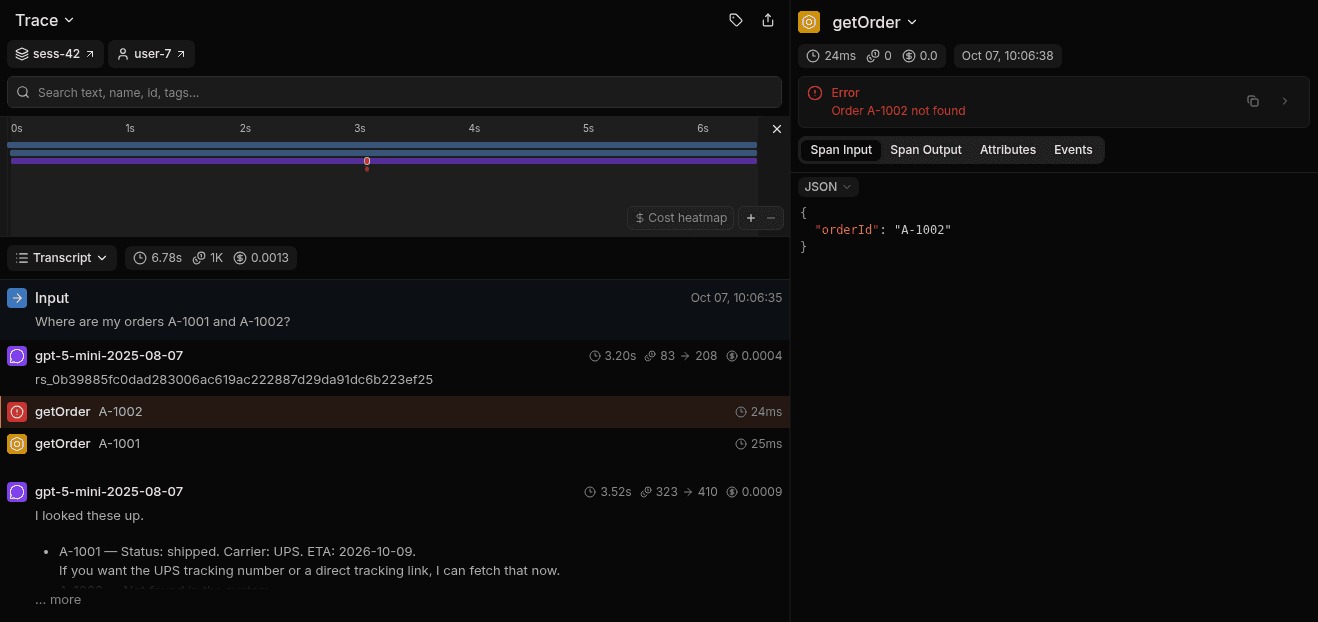Image resolution: width=1318 pixels, height=622 pixels.
Task: Click the tag icon in Trace header
Action: tap(736, 20)
